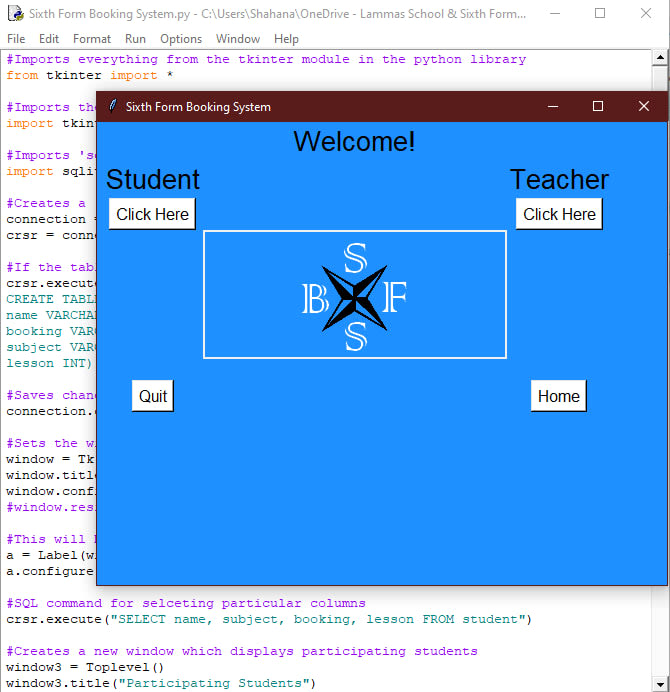670x692 pixels.
Task: Minimize the IDLE editor window
Action: [x=555, y=14]
